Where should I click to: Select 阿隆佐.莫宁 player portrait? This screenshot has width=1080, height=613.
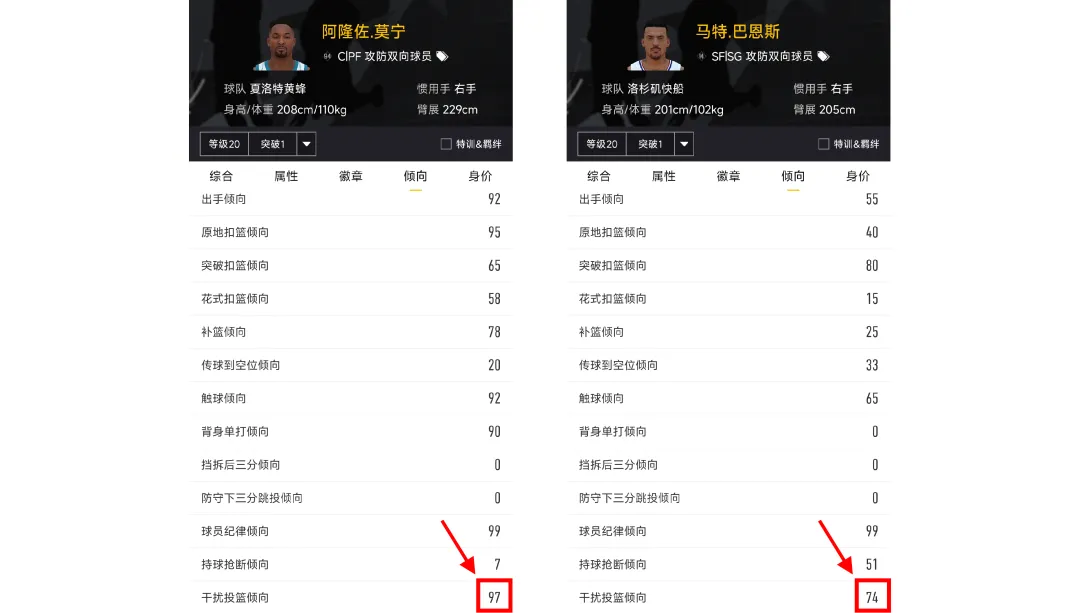tap(281, 46)
